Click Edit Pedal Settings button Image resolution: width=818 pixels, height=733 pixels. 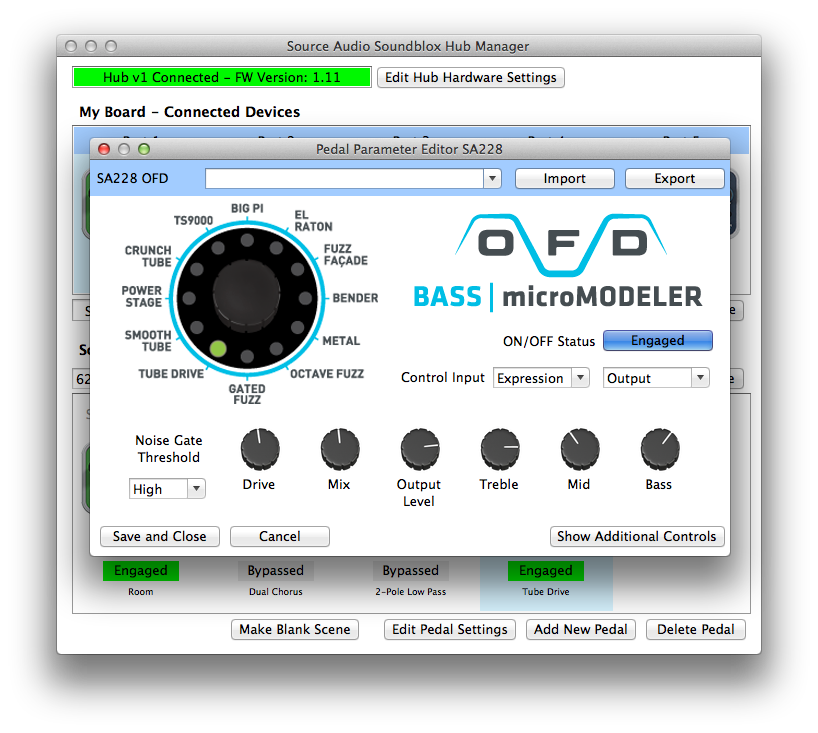point(450,629)
